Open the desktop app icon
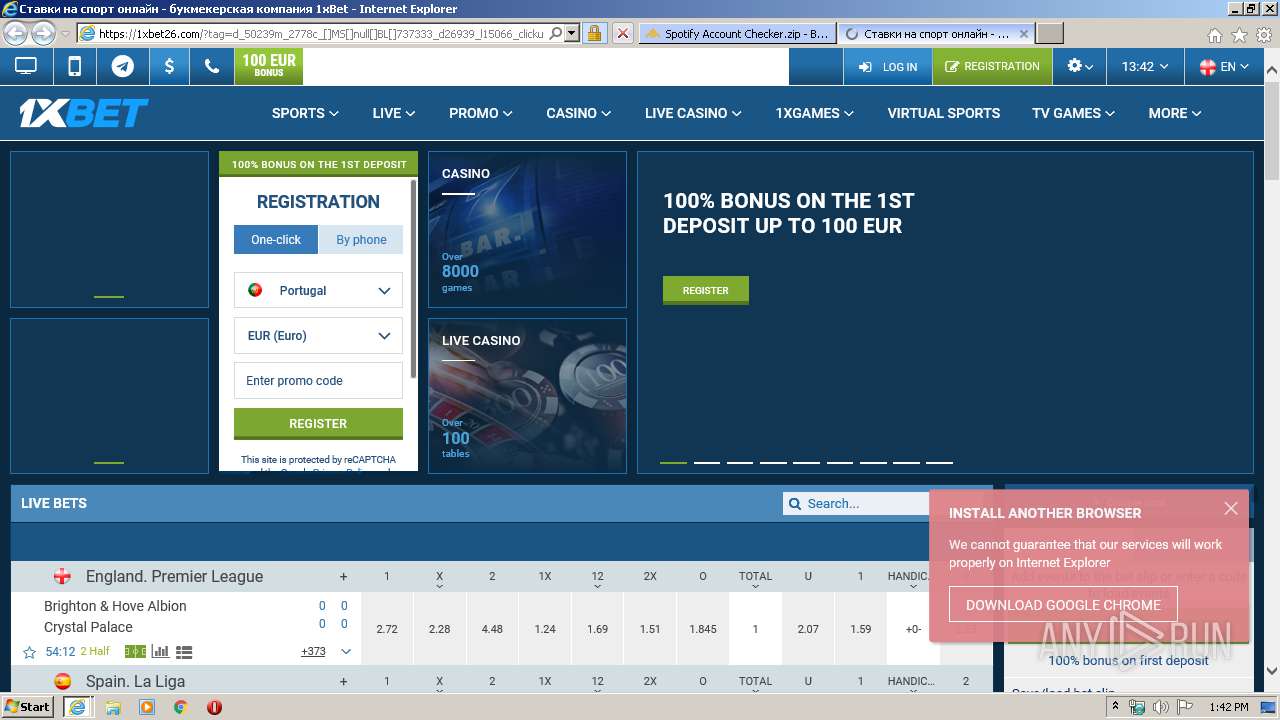1280x720 pixels. [x=25, y=67]
